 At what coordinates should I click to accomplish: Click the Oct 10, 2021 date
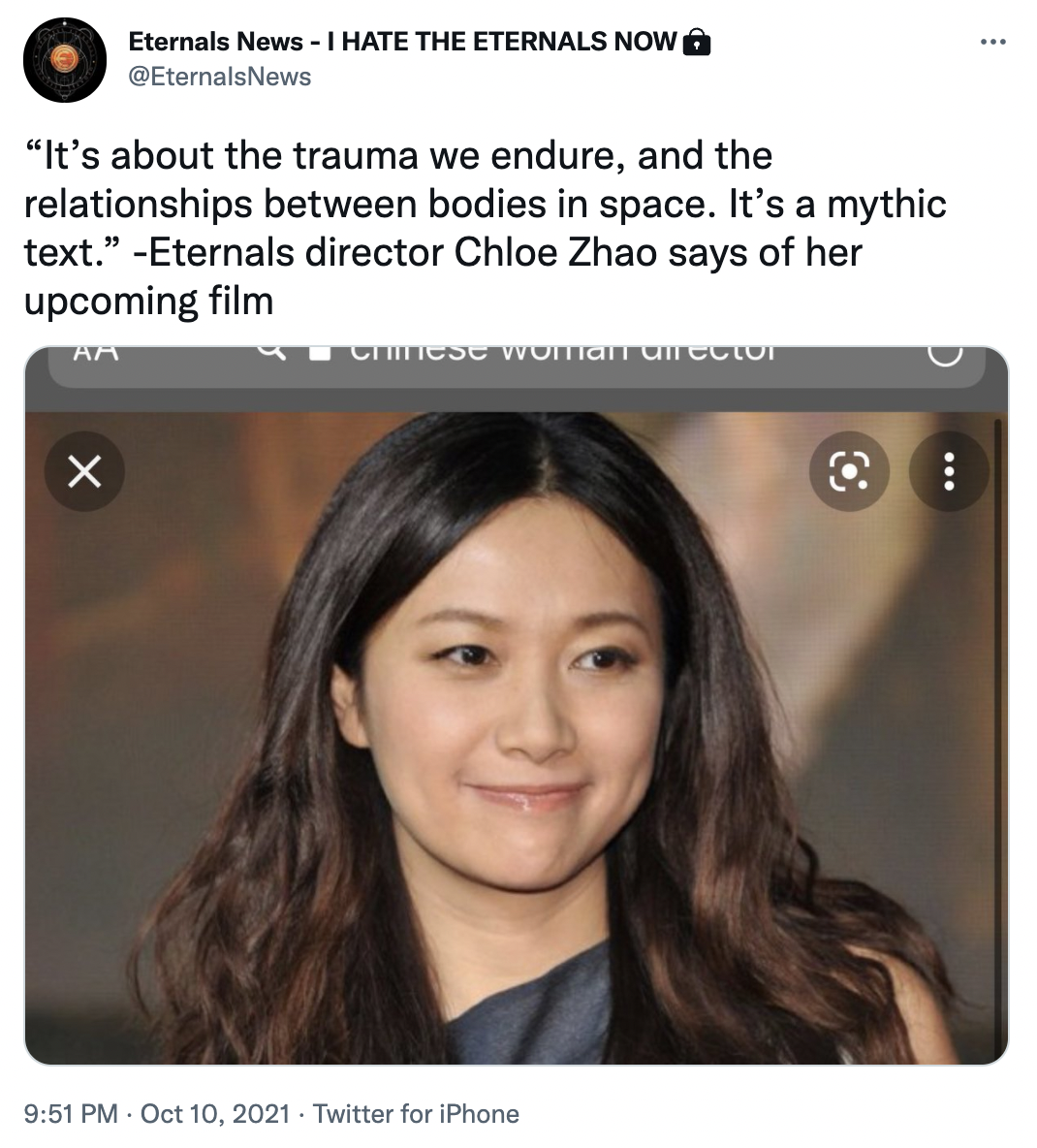coord(215,1114)
